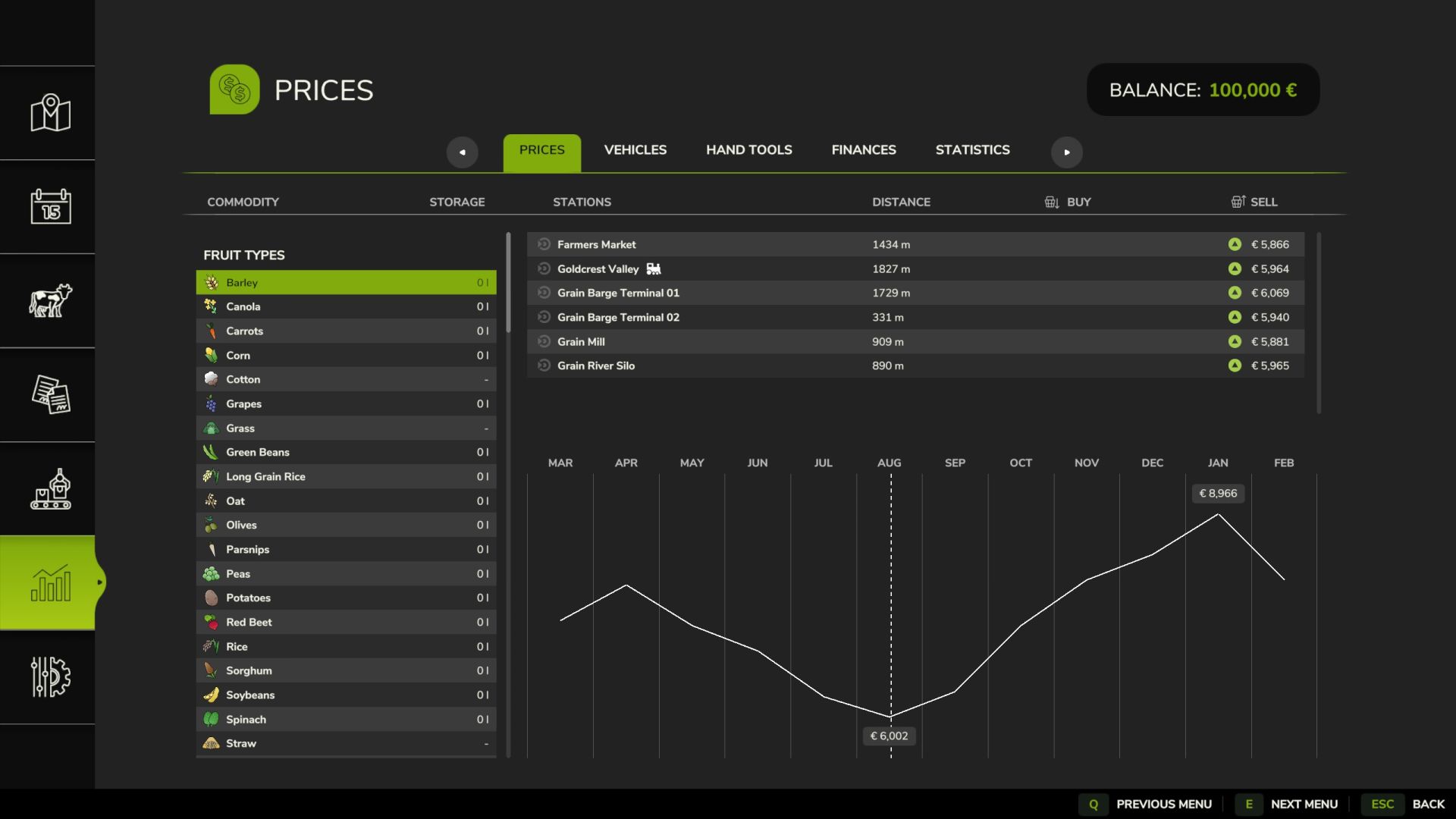Toggle hotspot marker for Farmers Market
The width and height of the screenshot is (1456, 819).
click(x=544, y=244)
